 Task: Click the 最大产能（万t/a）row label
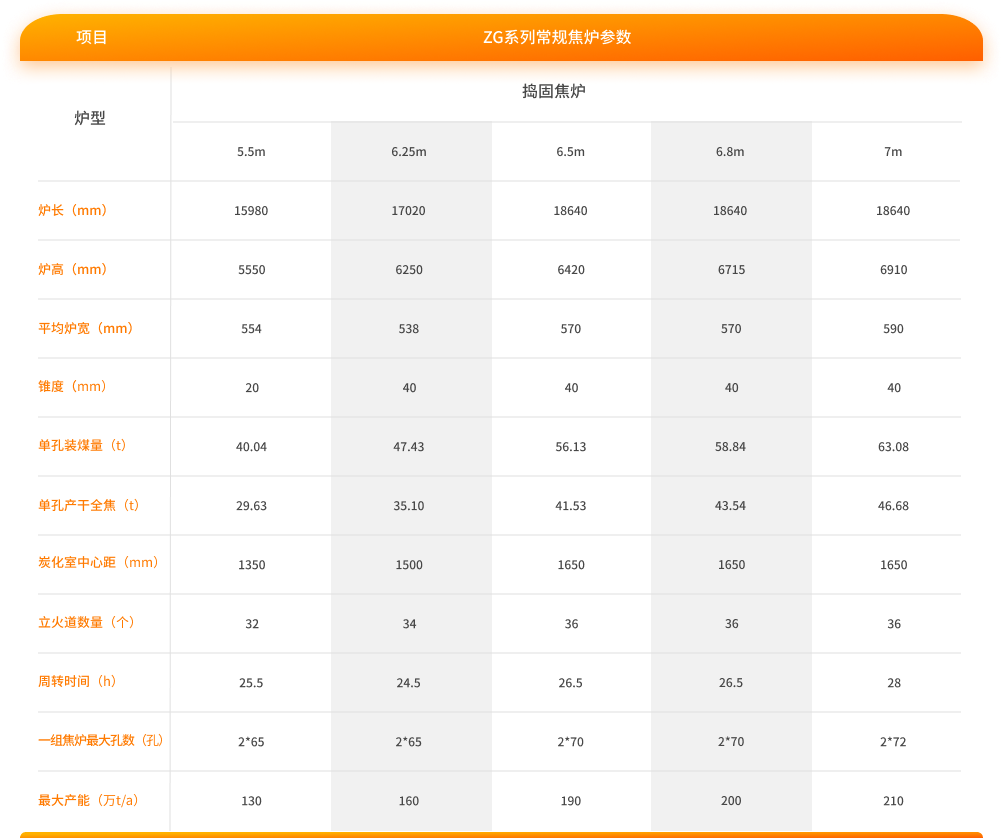89,800
